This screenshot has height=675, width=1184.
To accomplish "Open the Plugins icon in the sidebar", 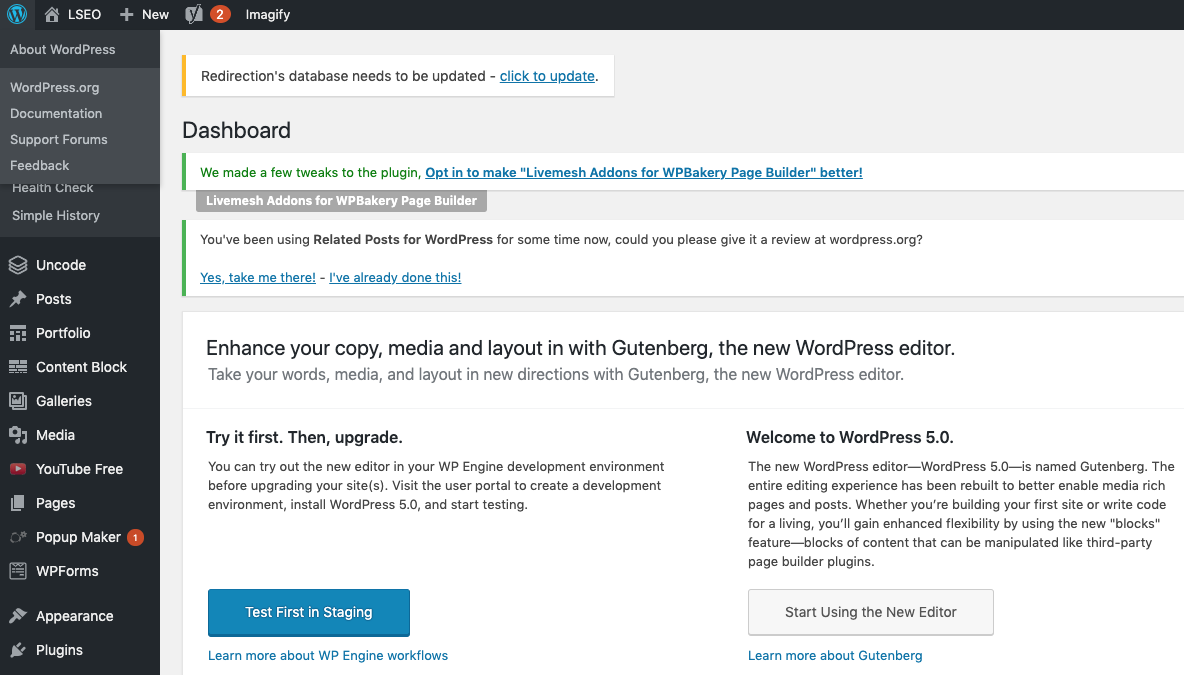I will coord(18,650).
